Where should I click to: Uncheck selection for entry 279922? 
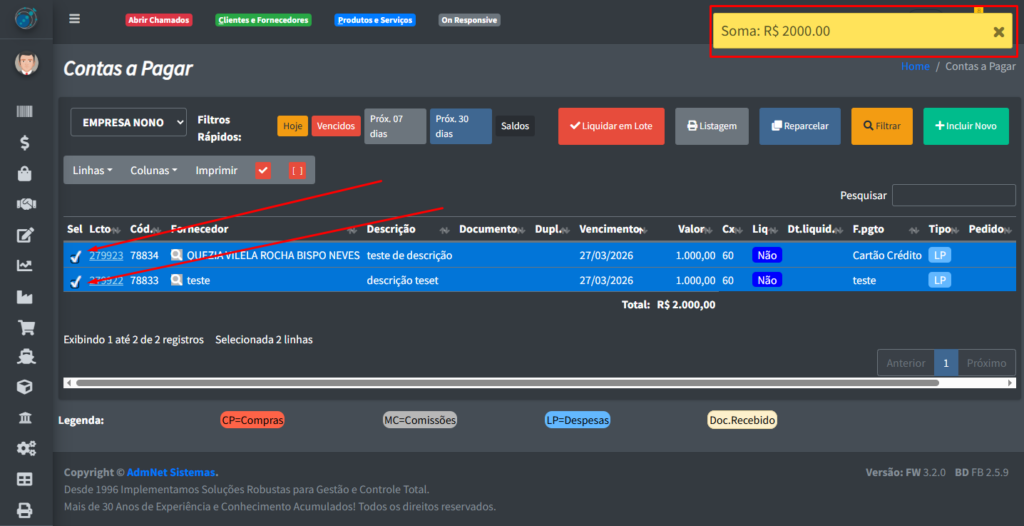tap(75, 281)
